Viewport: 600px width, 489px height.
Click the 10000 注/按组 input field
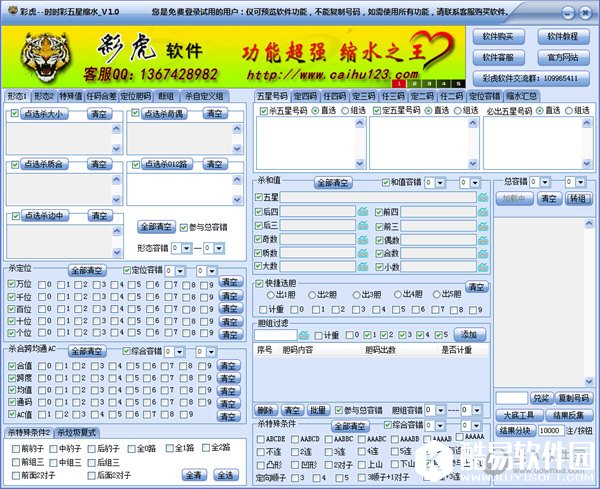pyautogui.click(x=551, y=431)
